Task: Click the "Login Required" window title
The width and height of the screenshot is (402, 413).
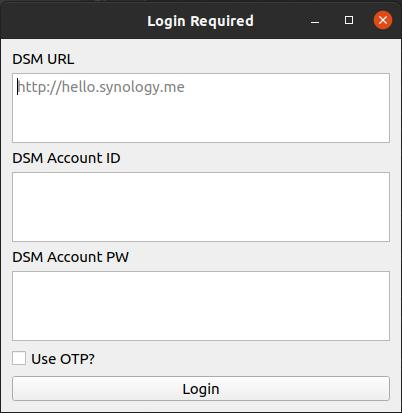Action: click(200, 21)
